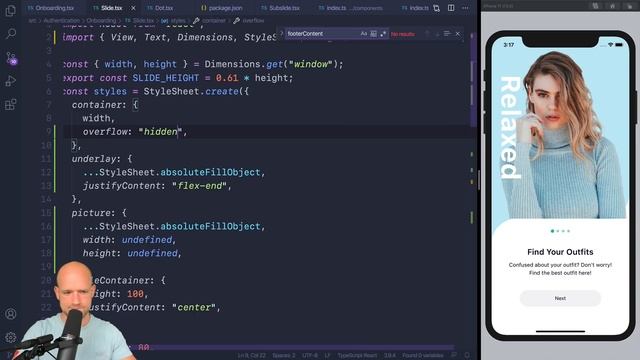Expand the replace toggle in find widget
Screen dimensions: 640x360
pyautogui.click(x=281, y=34)
